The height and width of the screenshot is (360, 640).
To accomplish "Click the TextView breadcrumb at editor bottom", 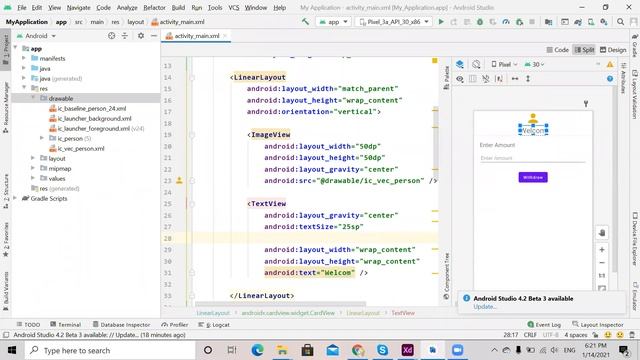I will point(403,313).
